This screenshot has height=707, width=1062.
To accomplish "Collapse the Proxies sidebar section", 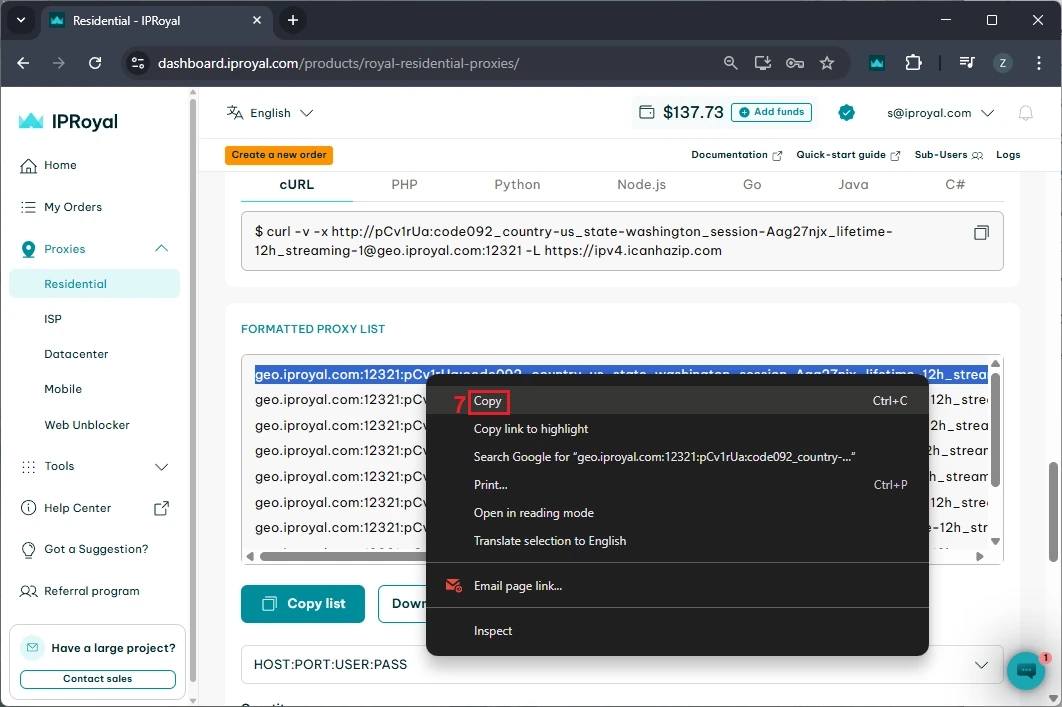I will point(161,249).
